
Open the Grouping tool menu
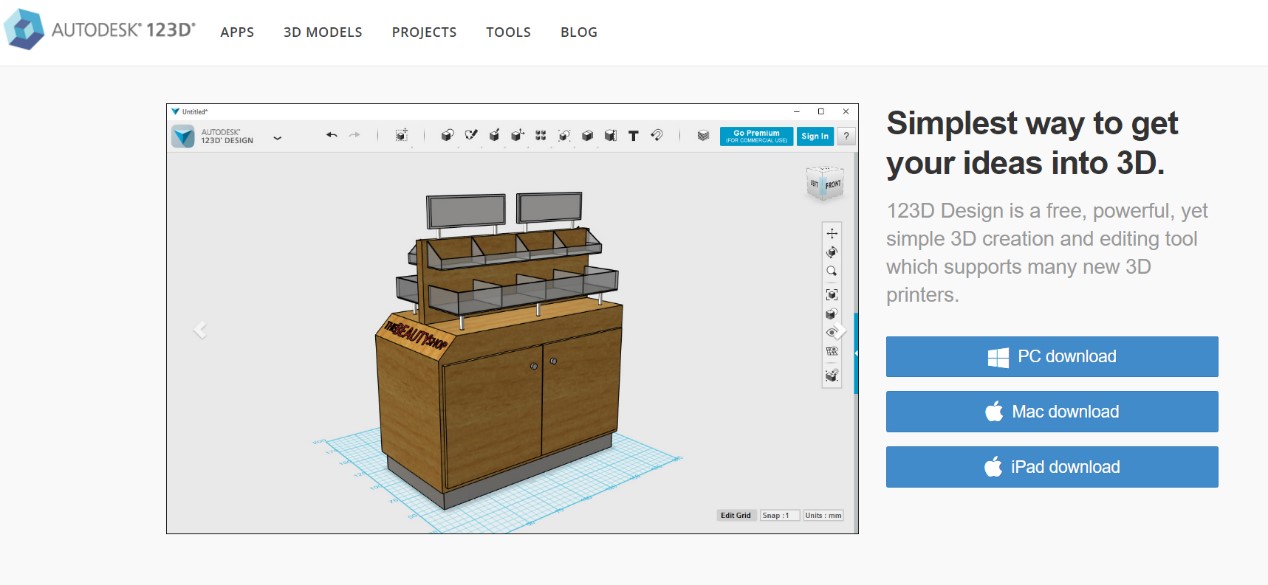pyautogui.click(x=564, y=135)
